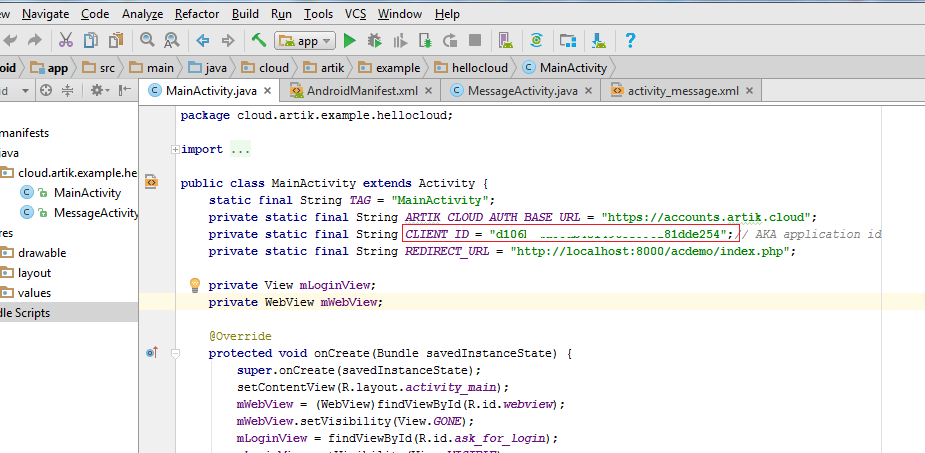
Task: Open the project view selector dropdown arrow
Action: [x=25, y=91]
